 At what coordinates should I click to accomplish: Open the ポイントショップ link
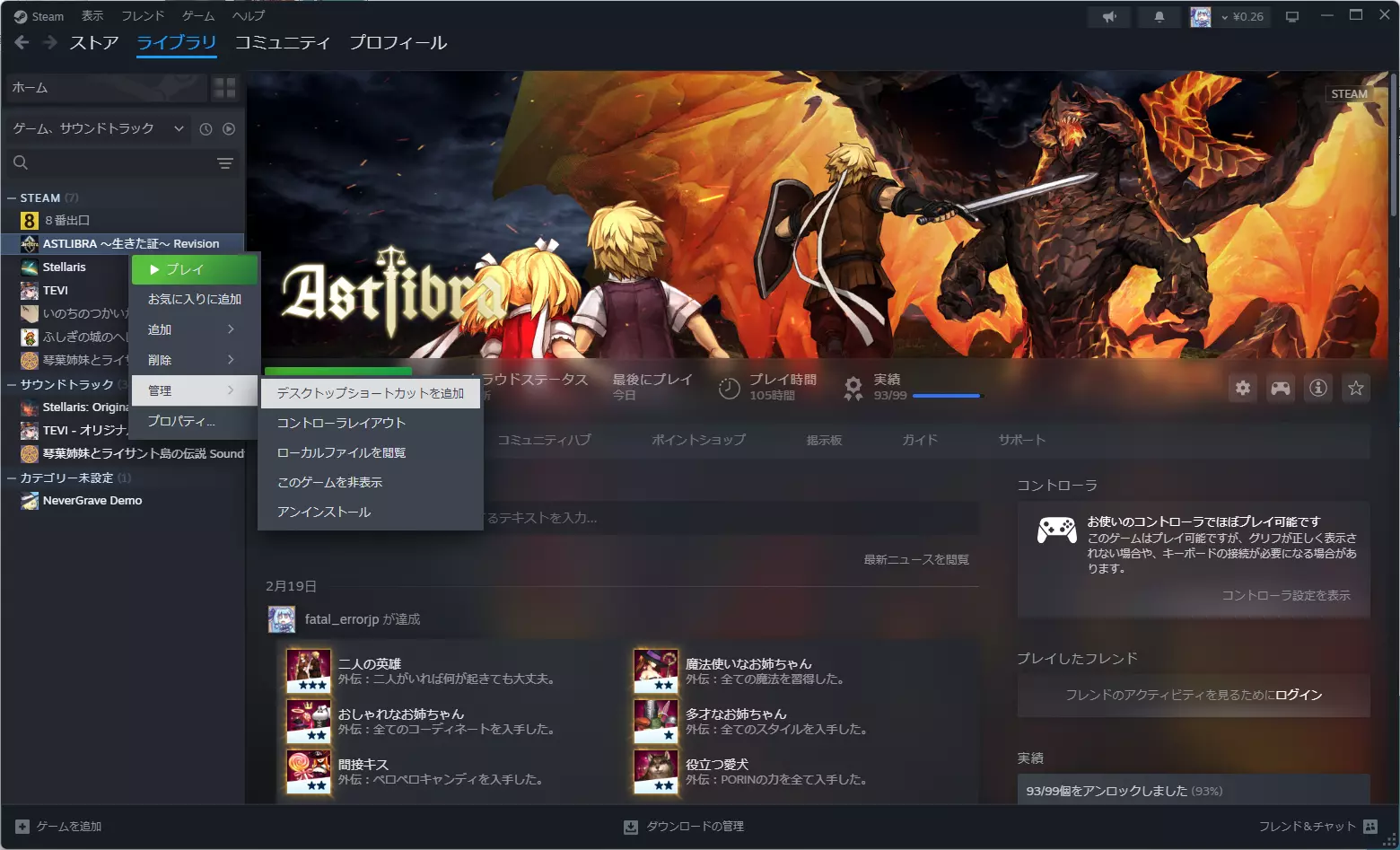pos(698,440)
